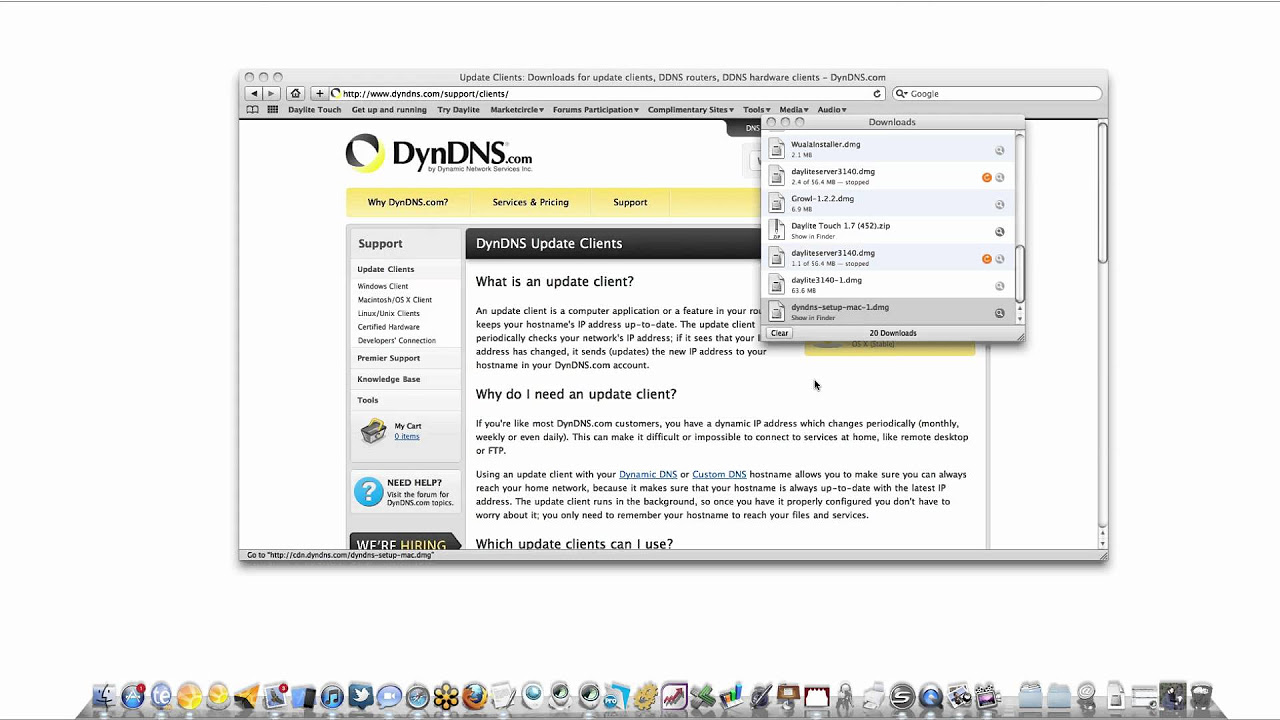The image size is (1280, 720).
Task: Select the Premier Support sidebar heading
Action: click(x=389, y=358)
